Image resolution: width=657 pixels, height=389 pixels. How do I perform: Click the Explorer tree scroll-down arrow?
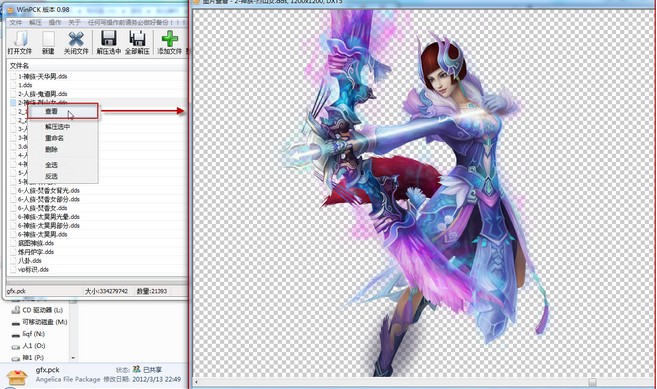(73, 358)
